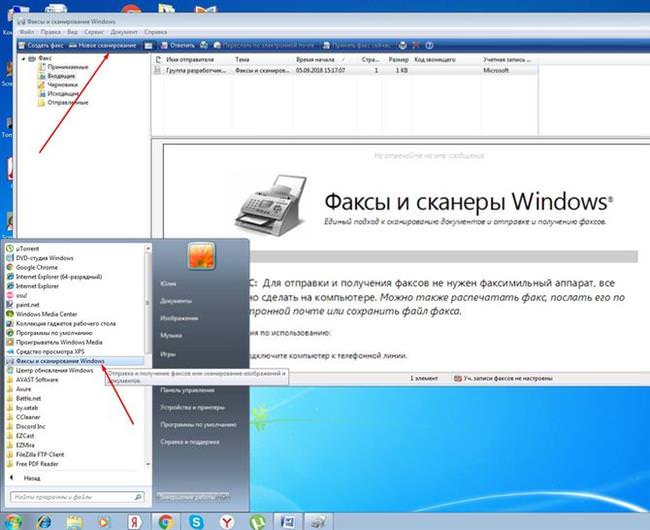Click the Start menu list scroll-down arrow
650x530 pixels.
(x=148, y=465)
